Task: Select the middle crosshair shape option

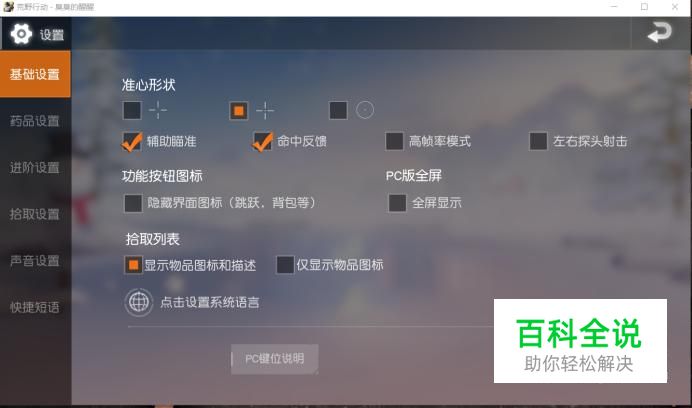Action: click(239, 110)
